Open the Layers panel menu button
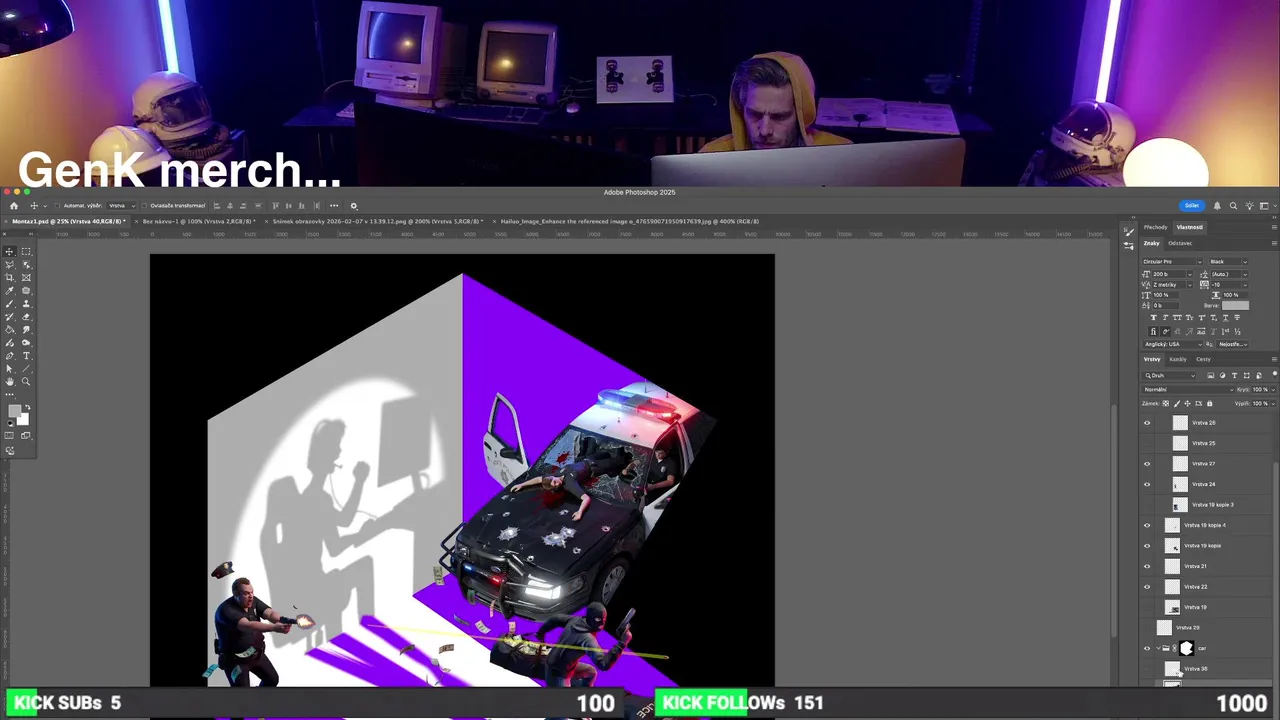Image resolution: width=1280 pixels, height=720 pixels. pyautogui.click(x=1274, y=359)
